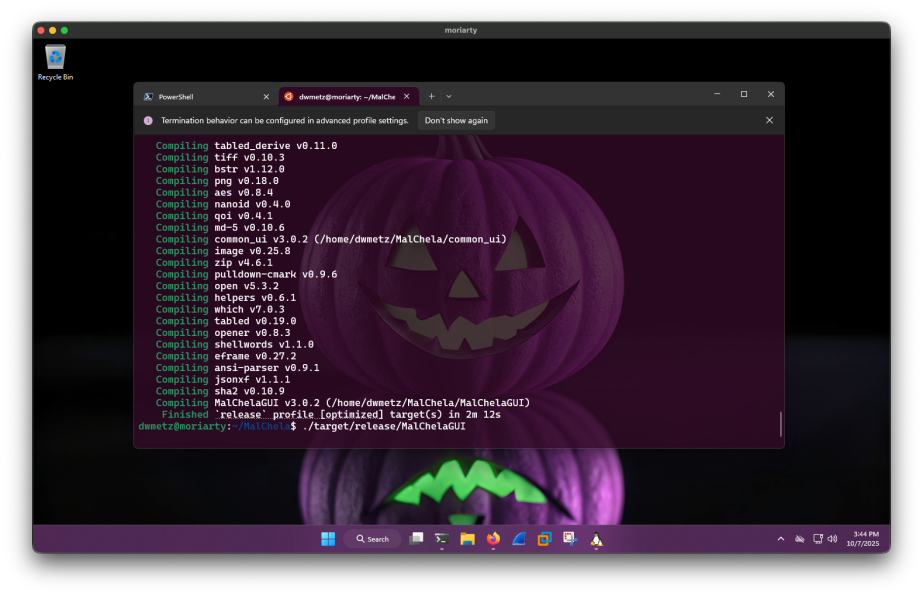The image size is (923, 596).
Task: Click the Terminal icon in the taskbar
Action: pyautogui.click(x=441, y=539)
